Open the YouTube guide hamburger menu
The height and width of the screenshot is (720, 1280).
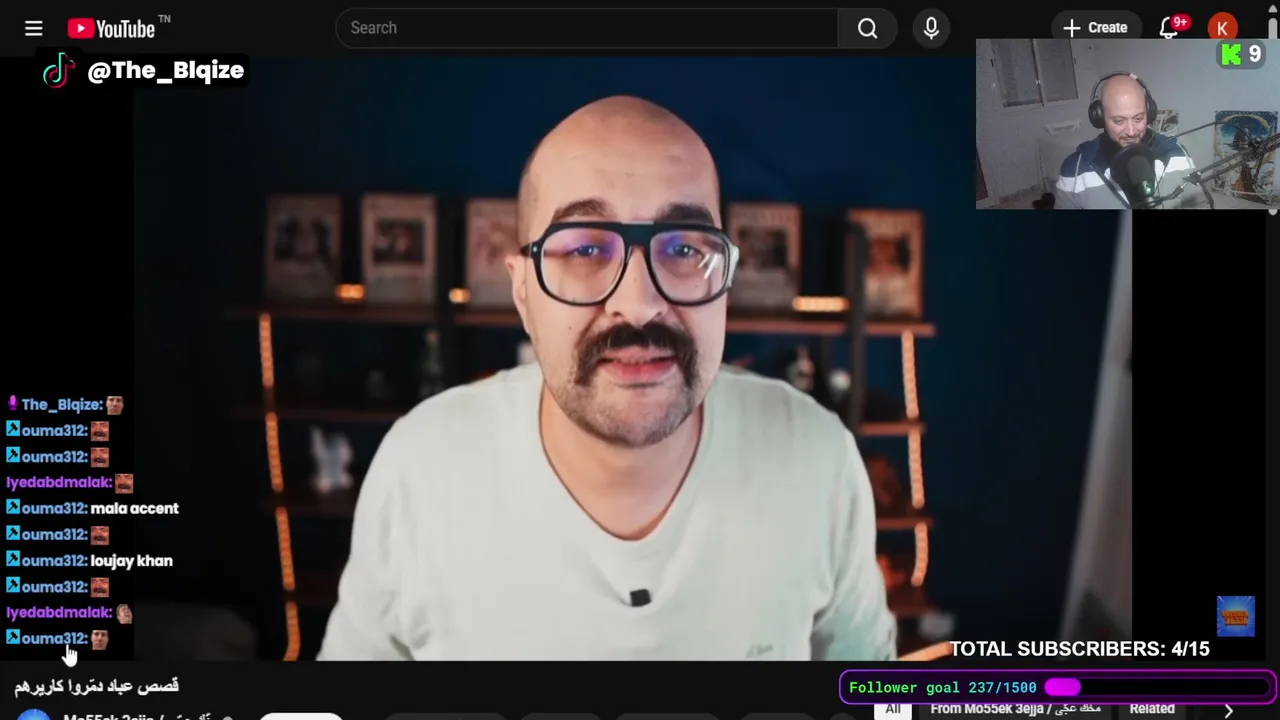(x=33, y=28)
